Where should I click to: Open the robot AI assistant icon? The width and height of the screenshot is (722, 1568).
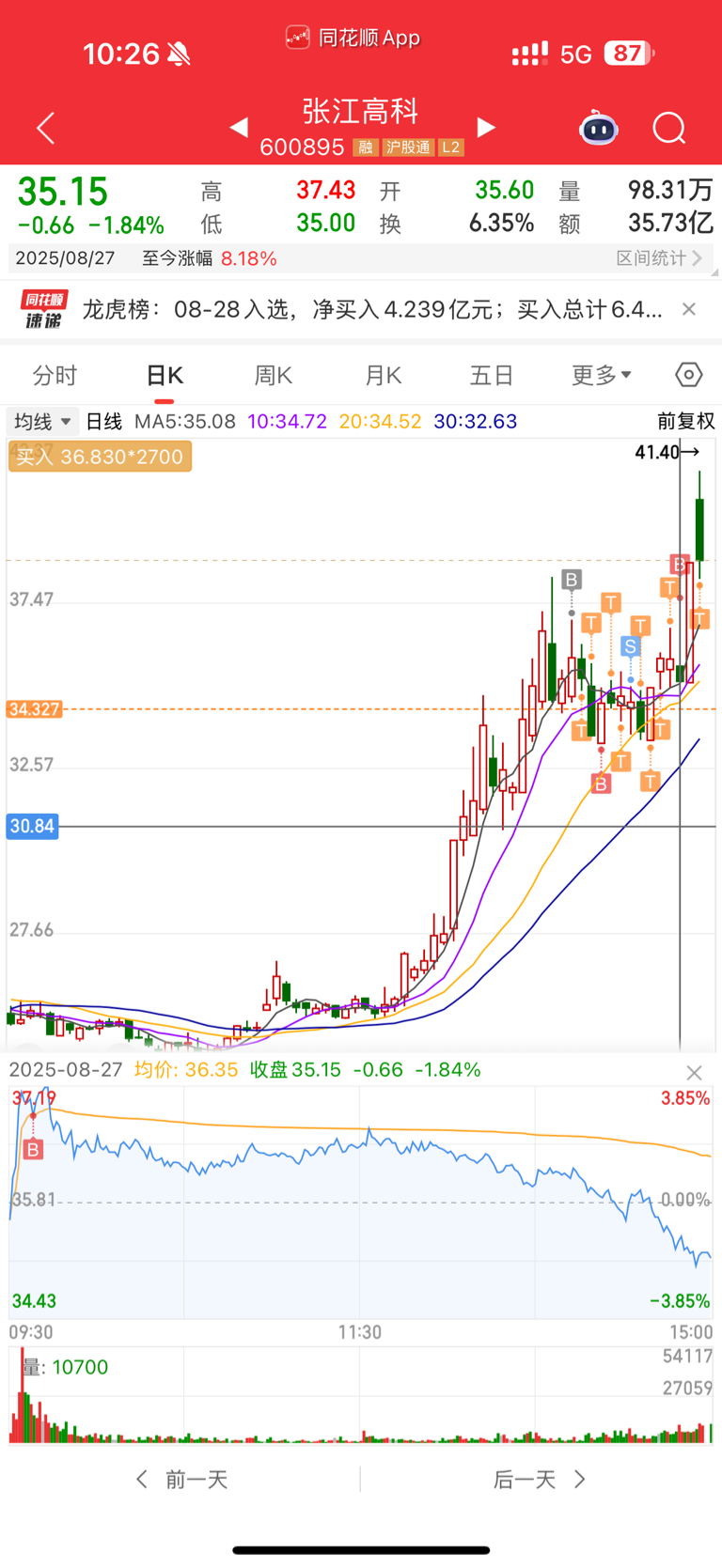click(x=599, y=128)
